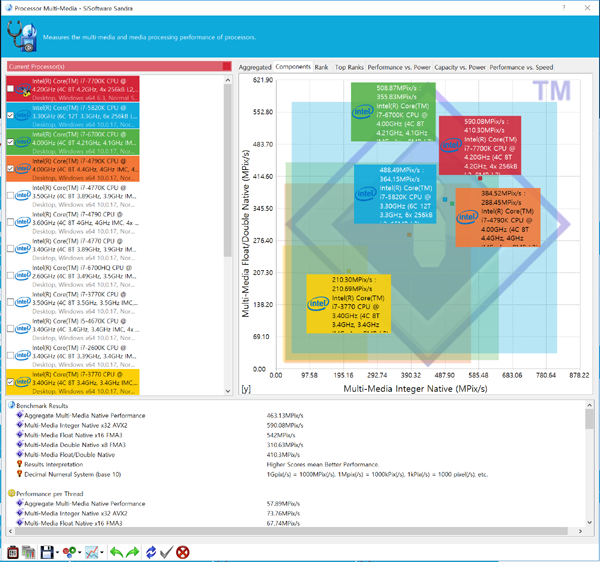Viewport: 600px width, 562px height.
Task: Click the colored circles engine icon
Action: click(69, 552)
